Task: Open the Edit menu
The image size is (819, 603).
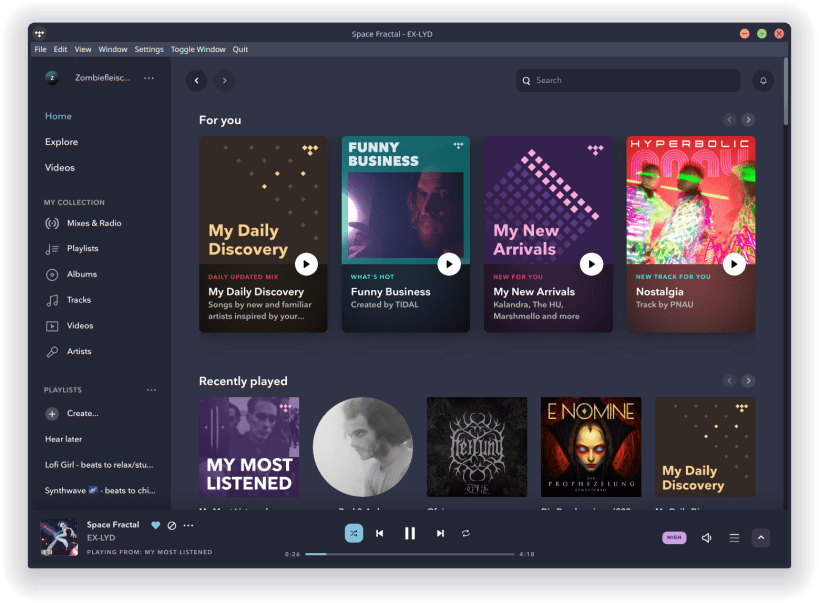Action: tap(60, 49)
